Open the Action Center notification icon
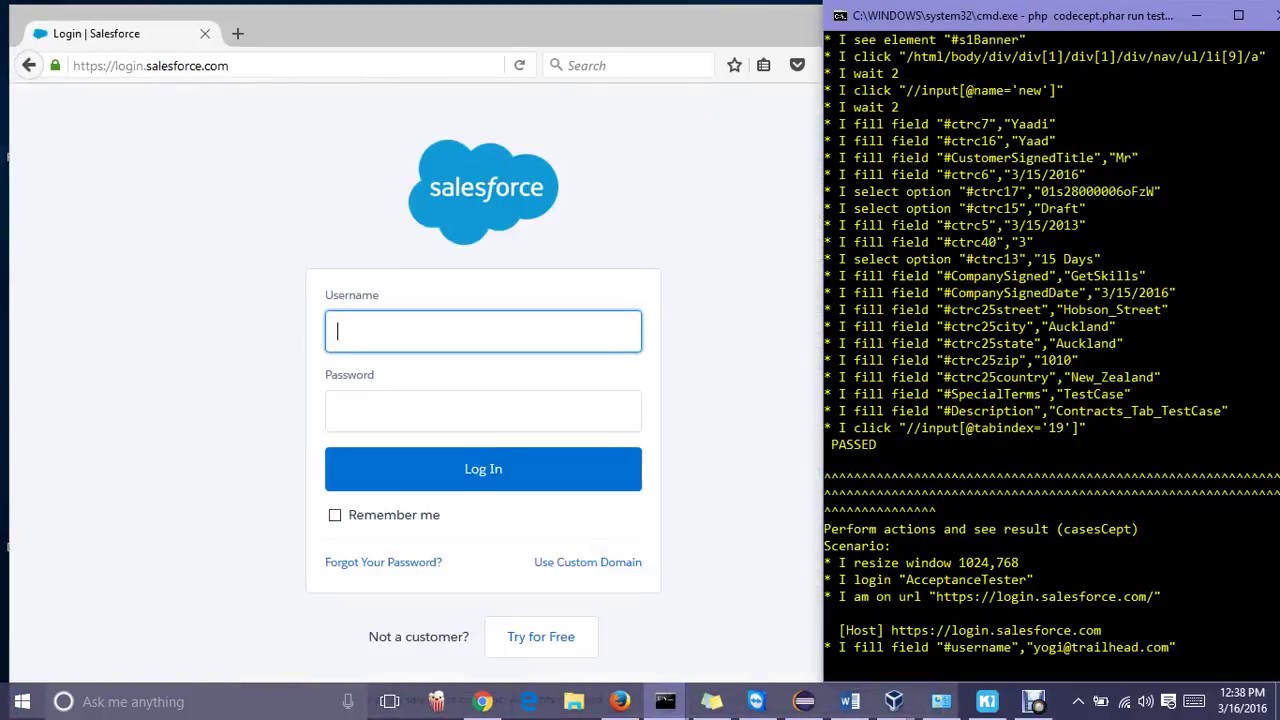Screen dimensions: 1280x720 tap(1168, 701)
